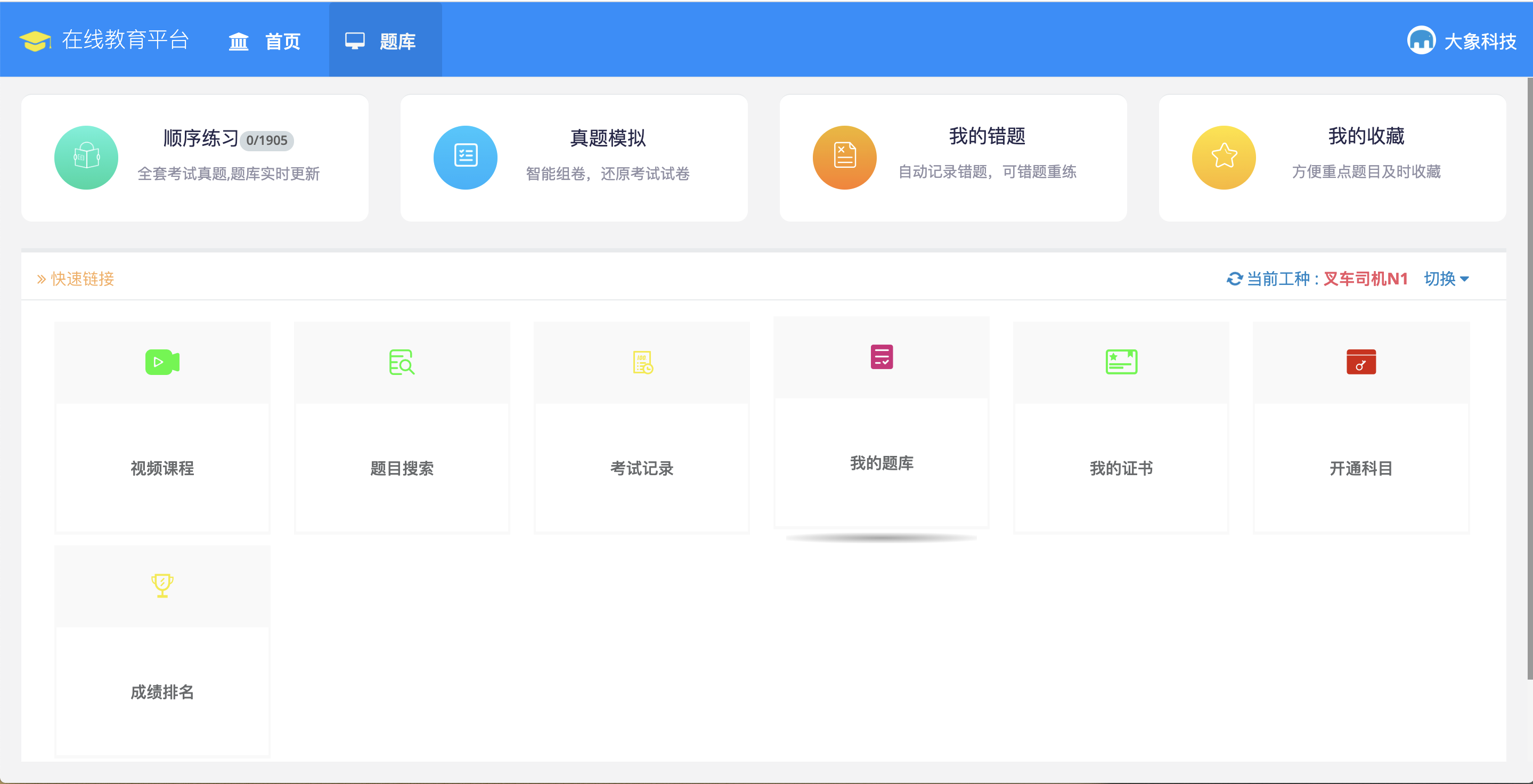
Task: Click the 0/1905 progress badge
Action: (267, 141)
